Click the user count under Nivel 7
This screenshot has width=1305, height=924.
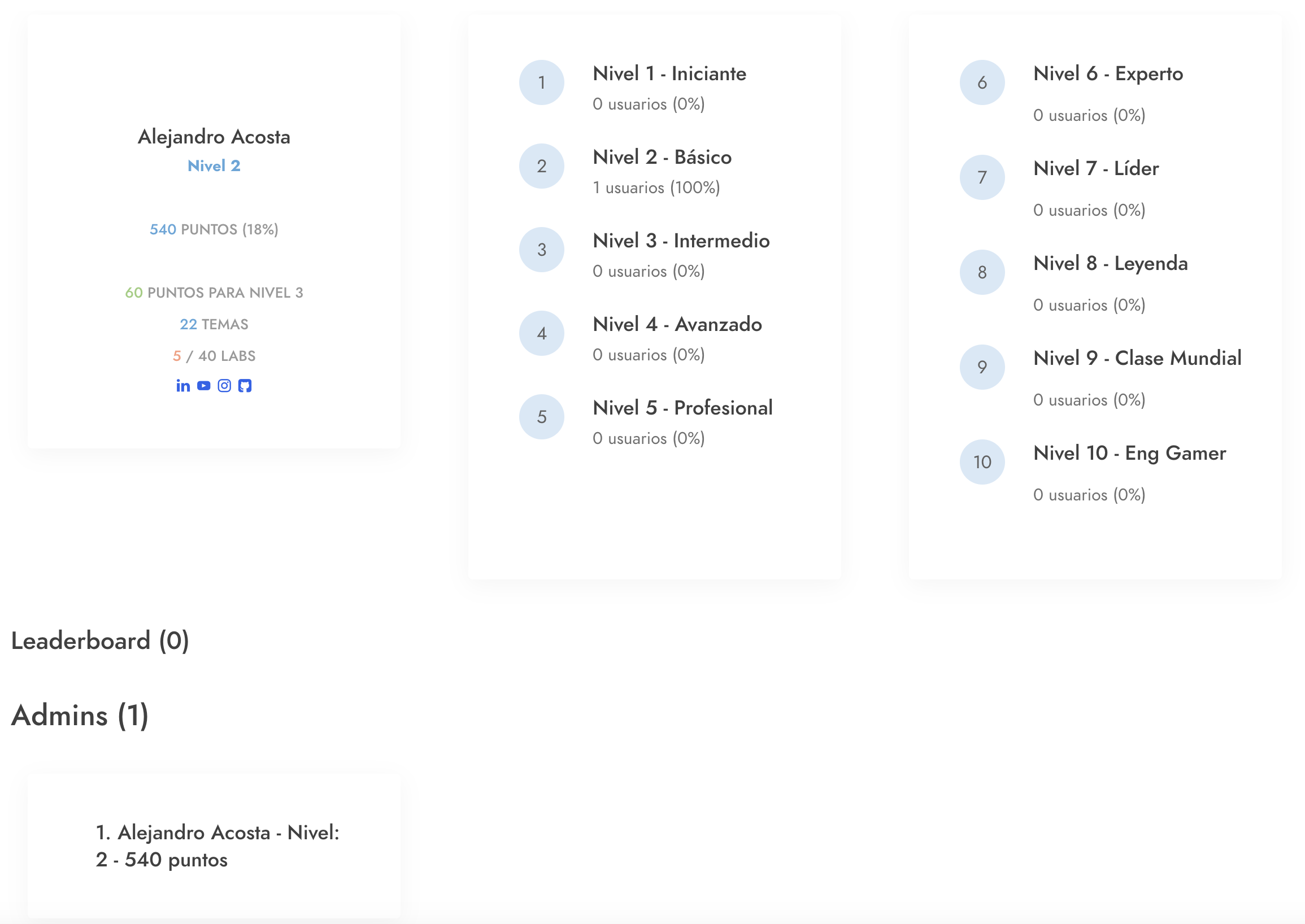[1089, 211]
